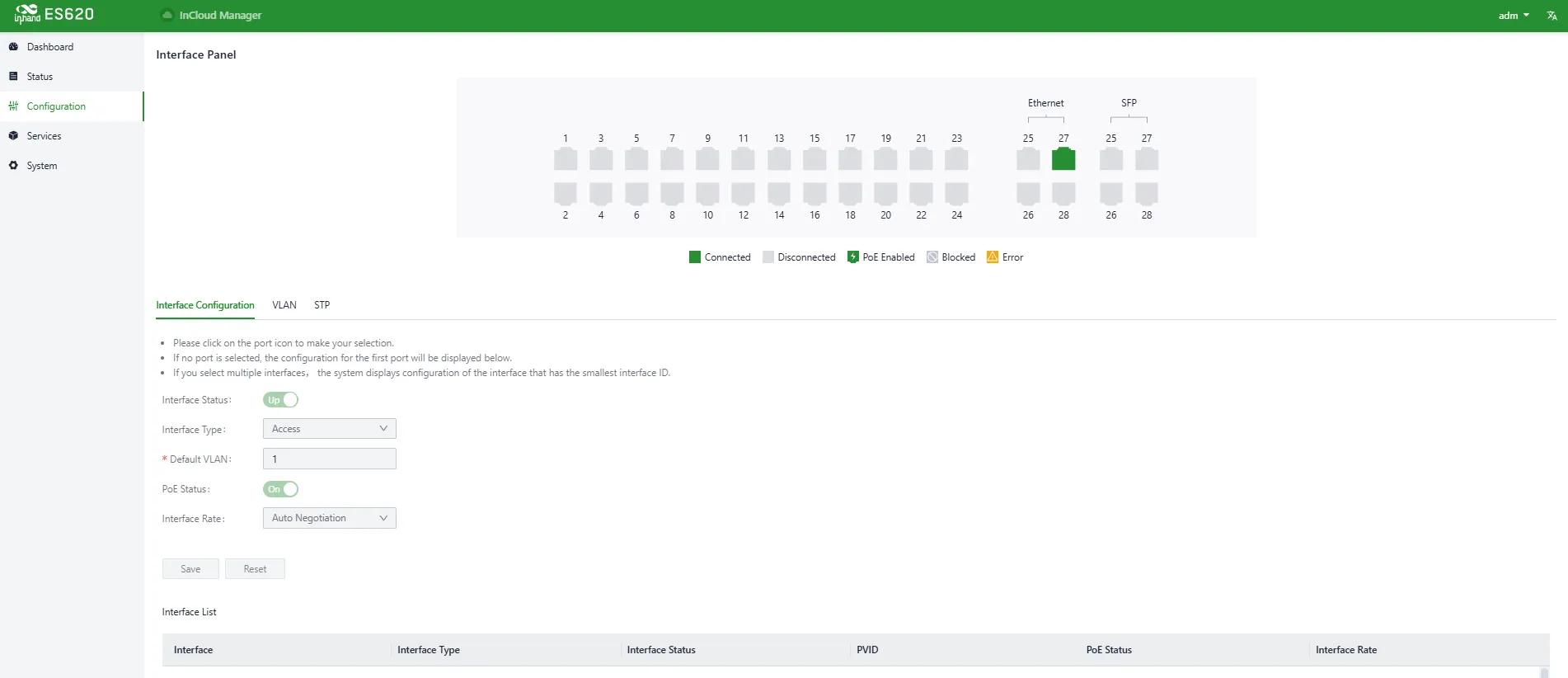Select port 12 icon
Screen dimensions: 1568x678
pos(743,194)
